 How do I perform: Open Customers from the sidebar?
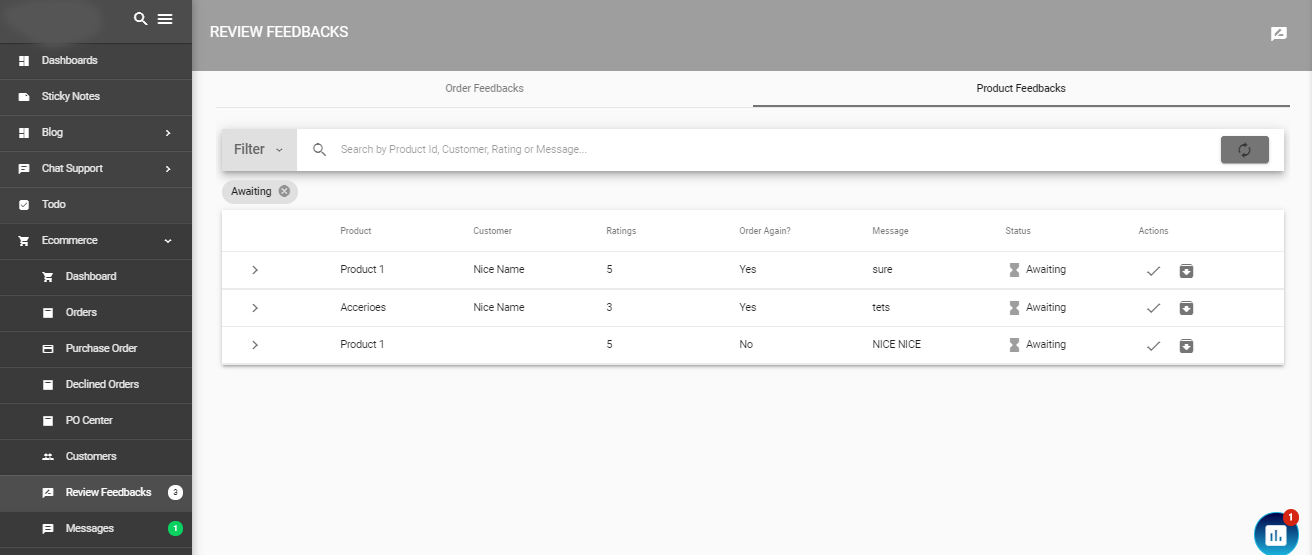tap(96, 457)
